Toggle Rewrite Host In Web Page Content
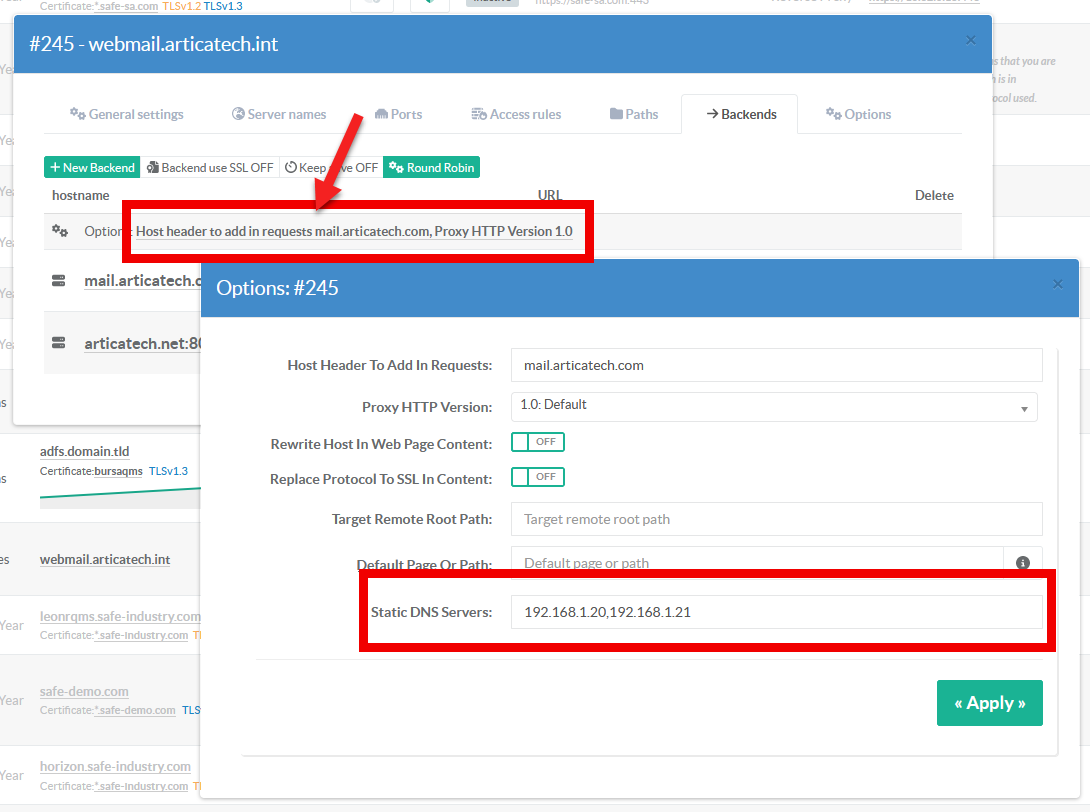Screen dimensions: 1090x812 (x=538, y=442)
